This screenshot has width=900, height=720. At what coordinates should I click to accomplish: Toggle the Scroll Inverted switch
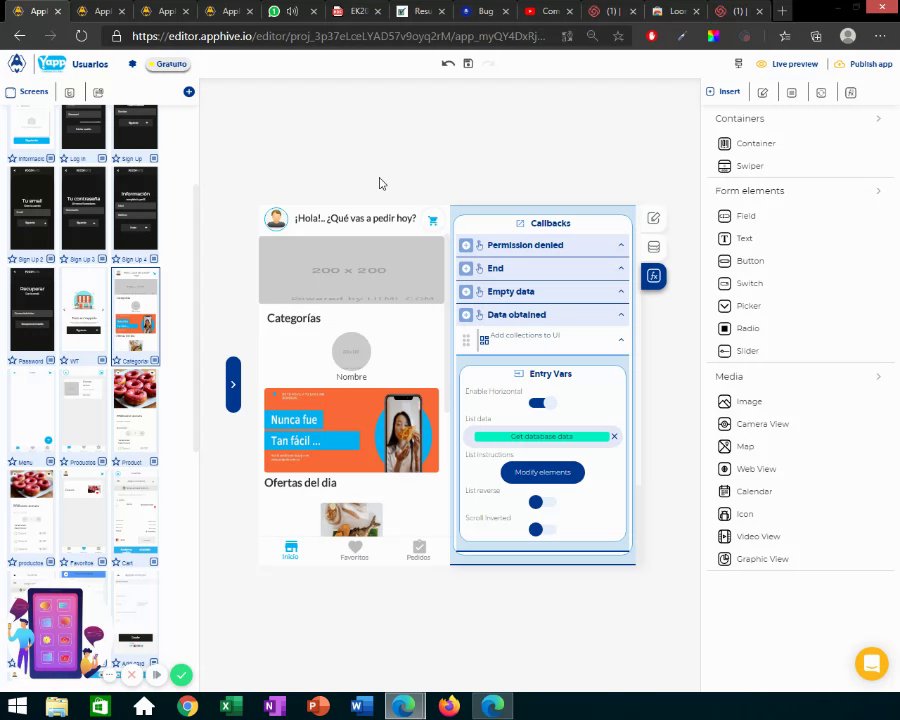542,529
